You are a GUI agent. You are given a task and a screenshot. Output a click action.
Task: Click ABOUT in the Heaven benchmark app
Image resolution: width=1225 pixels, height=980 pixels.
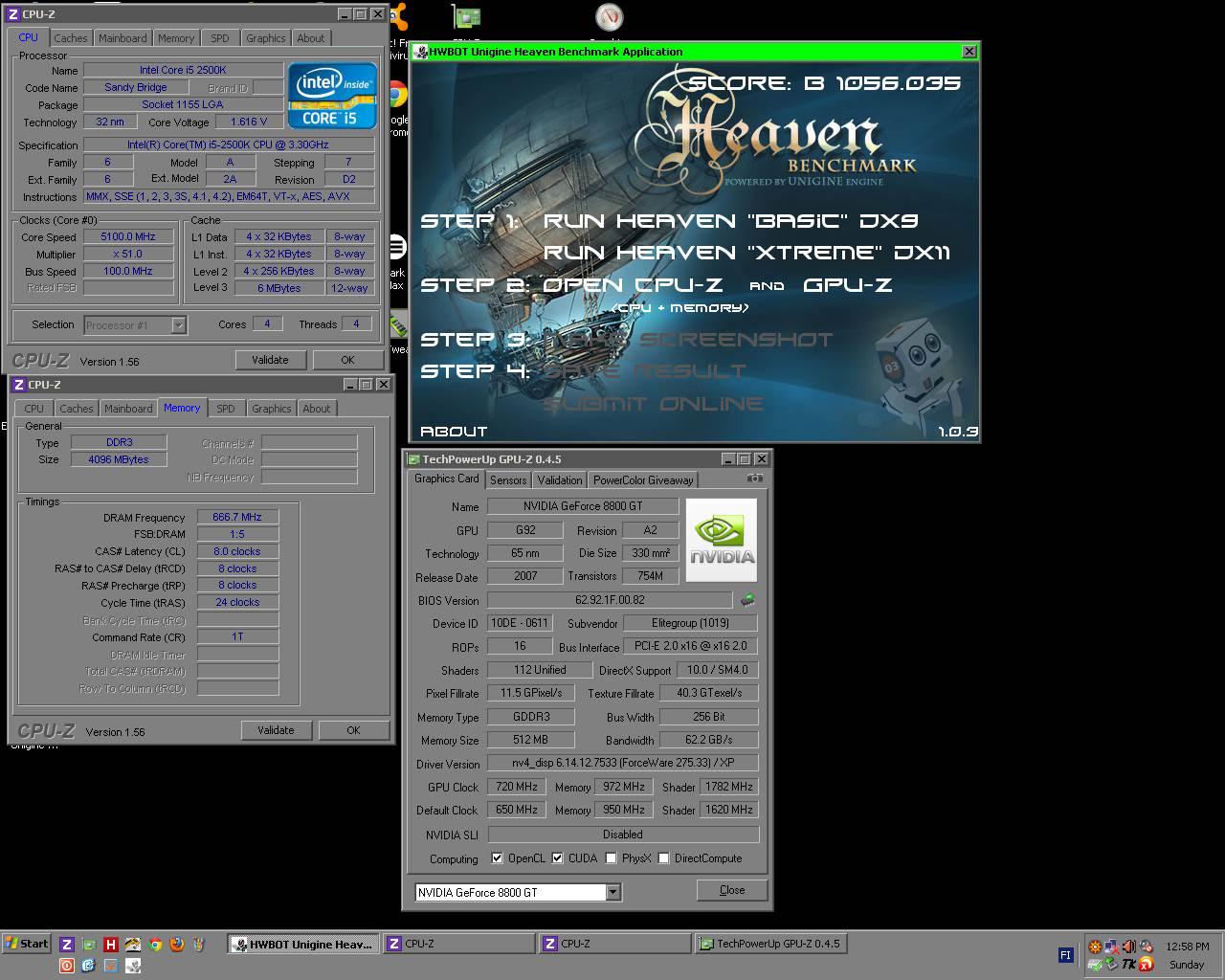coord(454,432)
